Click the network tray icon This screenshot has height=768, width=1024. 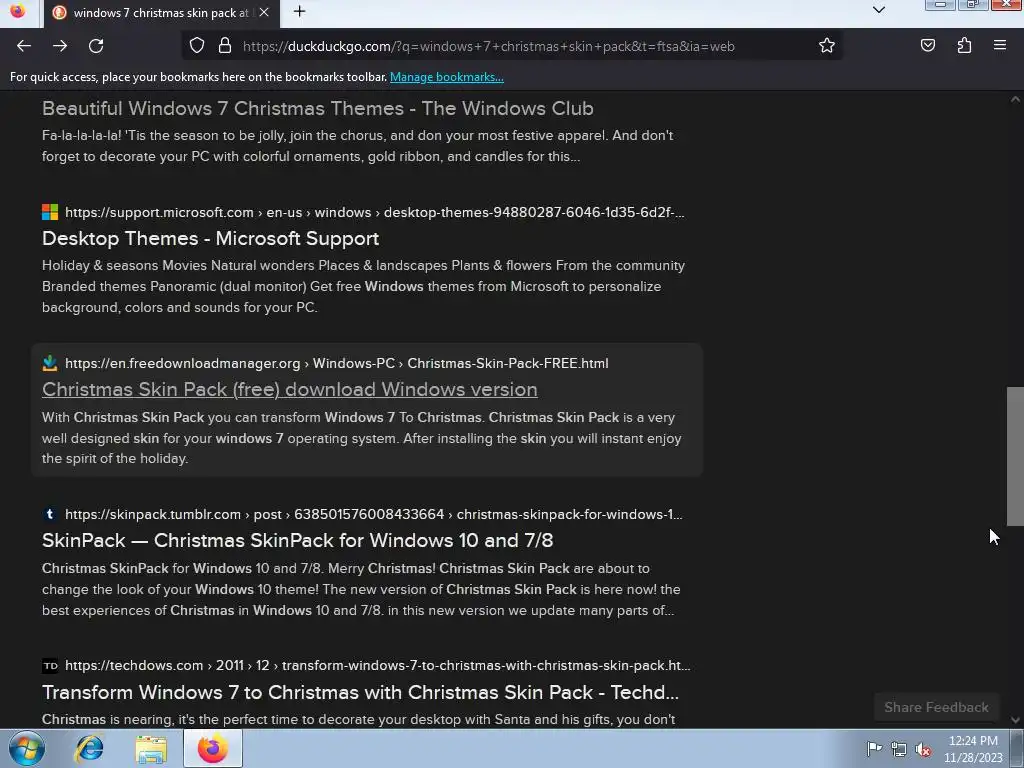pos(899,749)
